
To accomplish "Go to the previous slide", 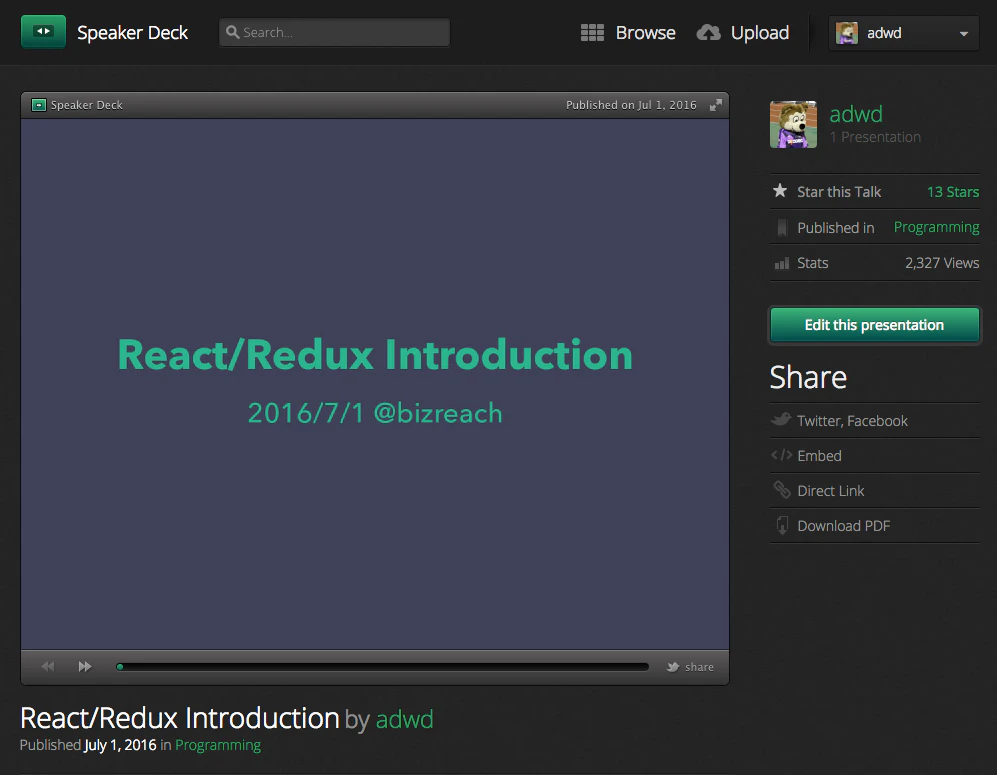I will [48, 666].
